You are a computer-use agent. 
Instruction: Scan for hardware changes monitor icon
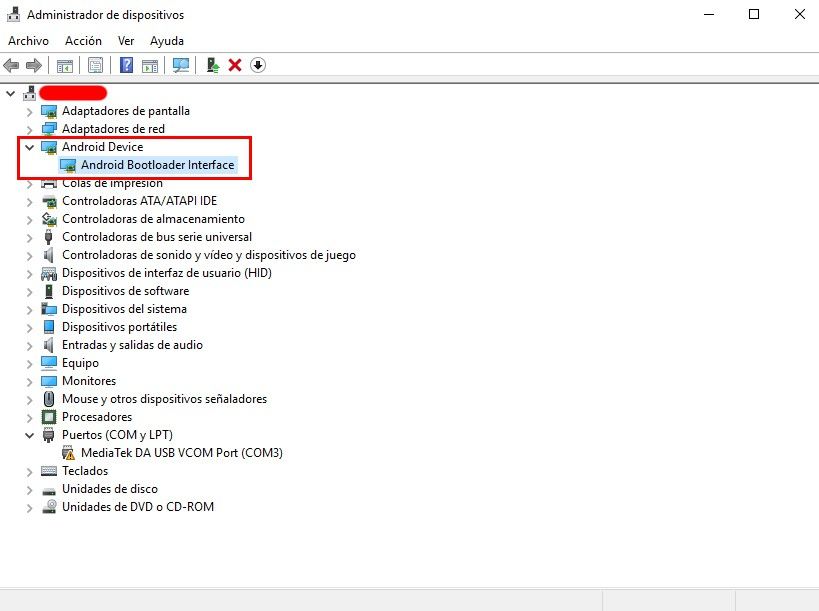click(x=181, y=65)
